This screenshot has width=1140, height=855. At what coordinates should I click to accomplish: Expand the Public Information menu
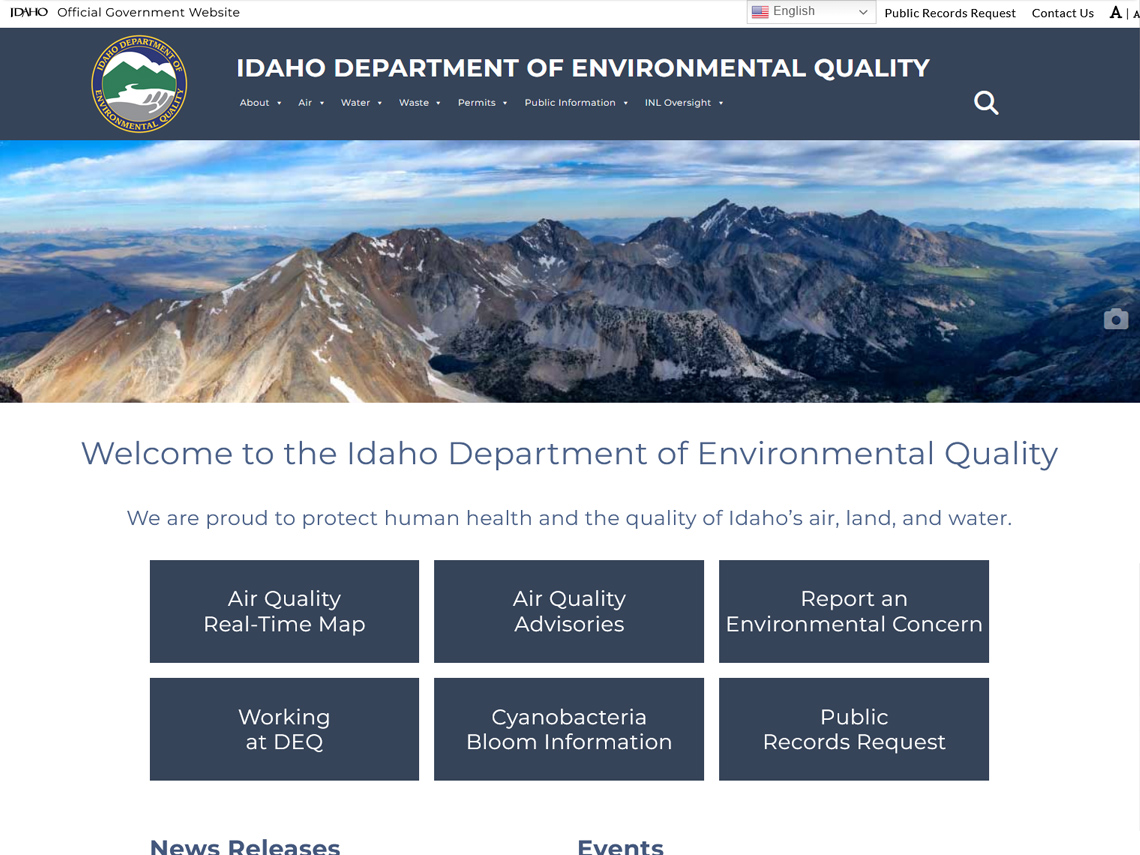click(x=576, y=103)
